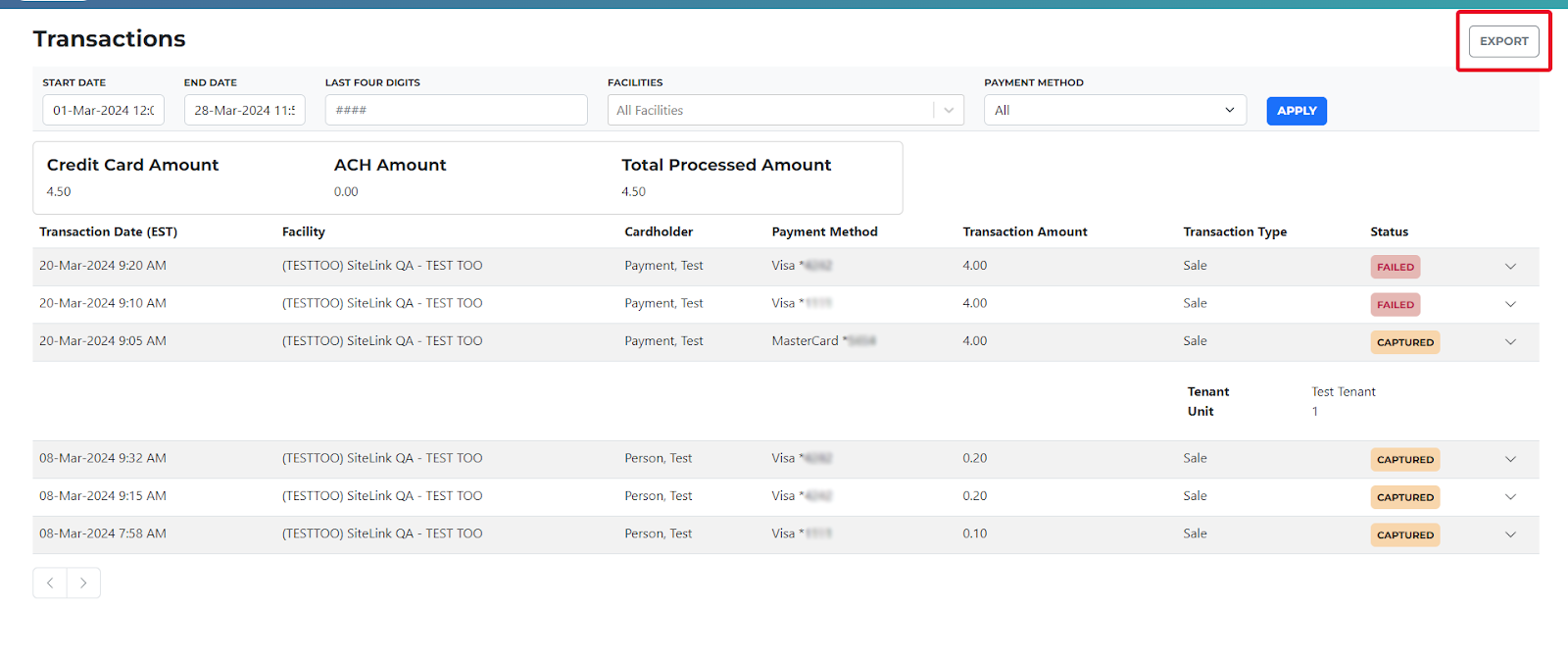Click the Transactions page title
1568x660 pixels.
109,38
